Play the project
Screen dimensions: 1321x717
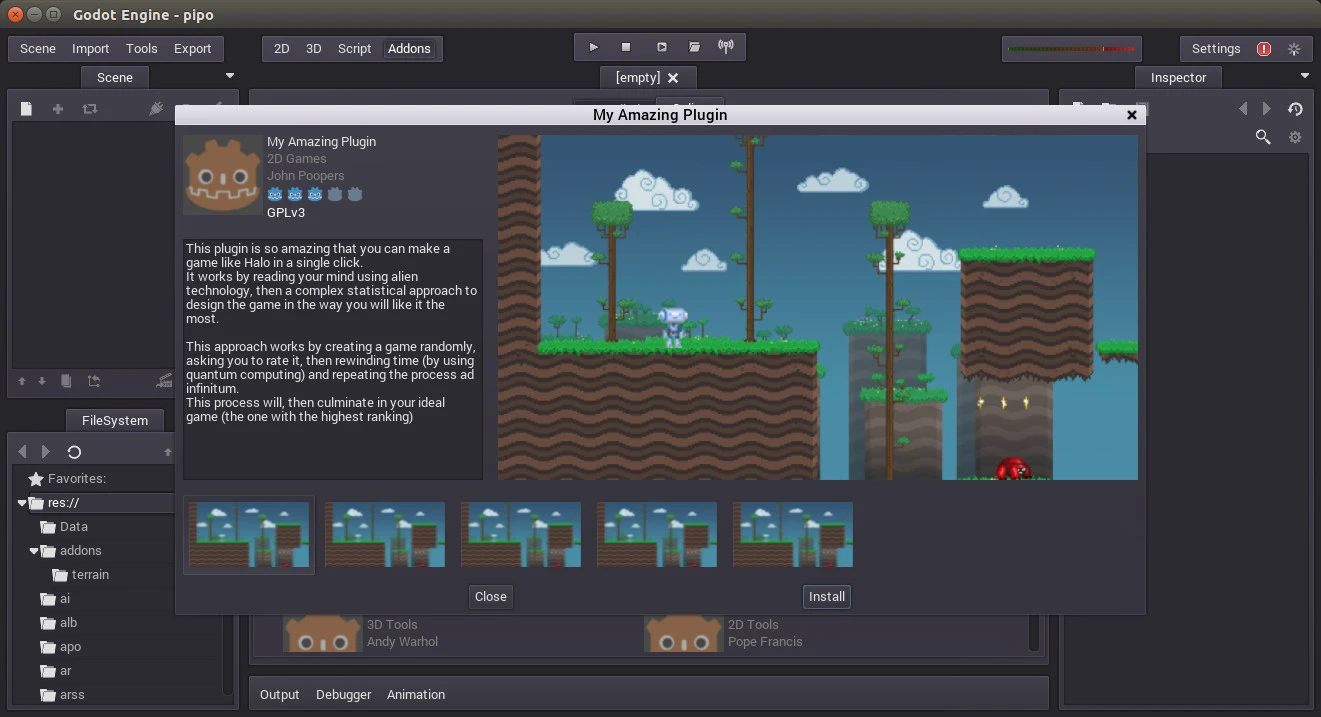[x=593, y=46]
